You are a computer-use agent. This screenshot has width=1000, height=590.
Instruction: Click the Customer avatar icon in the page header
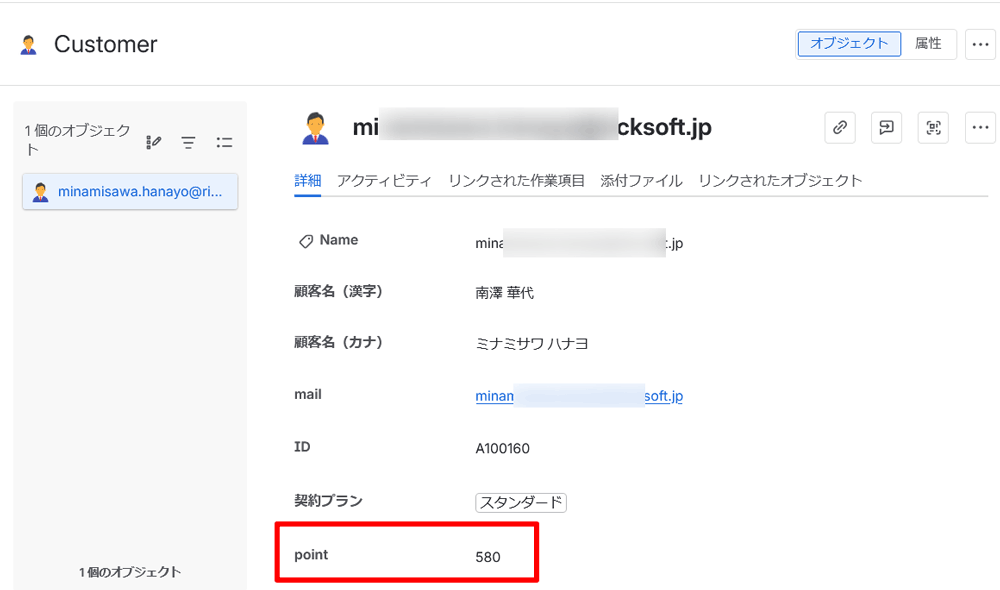(28, 43)
